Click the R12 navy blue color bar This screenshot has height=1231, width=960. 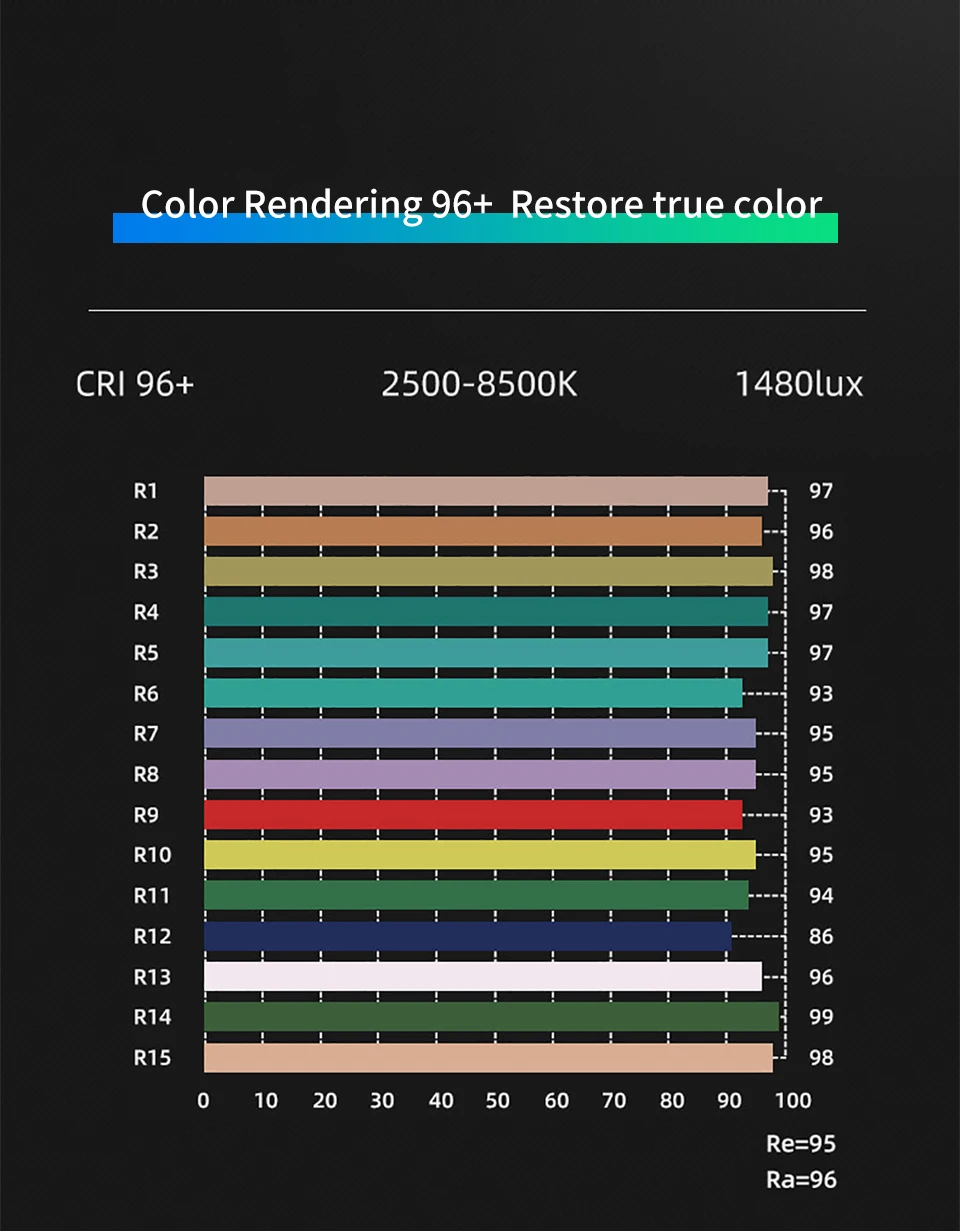pos(468,936)
